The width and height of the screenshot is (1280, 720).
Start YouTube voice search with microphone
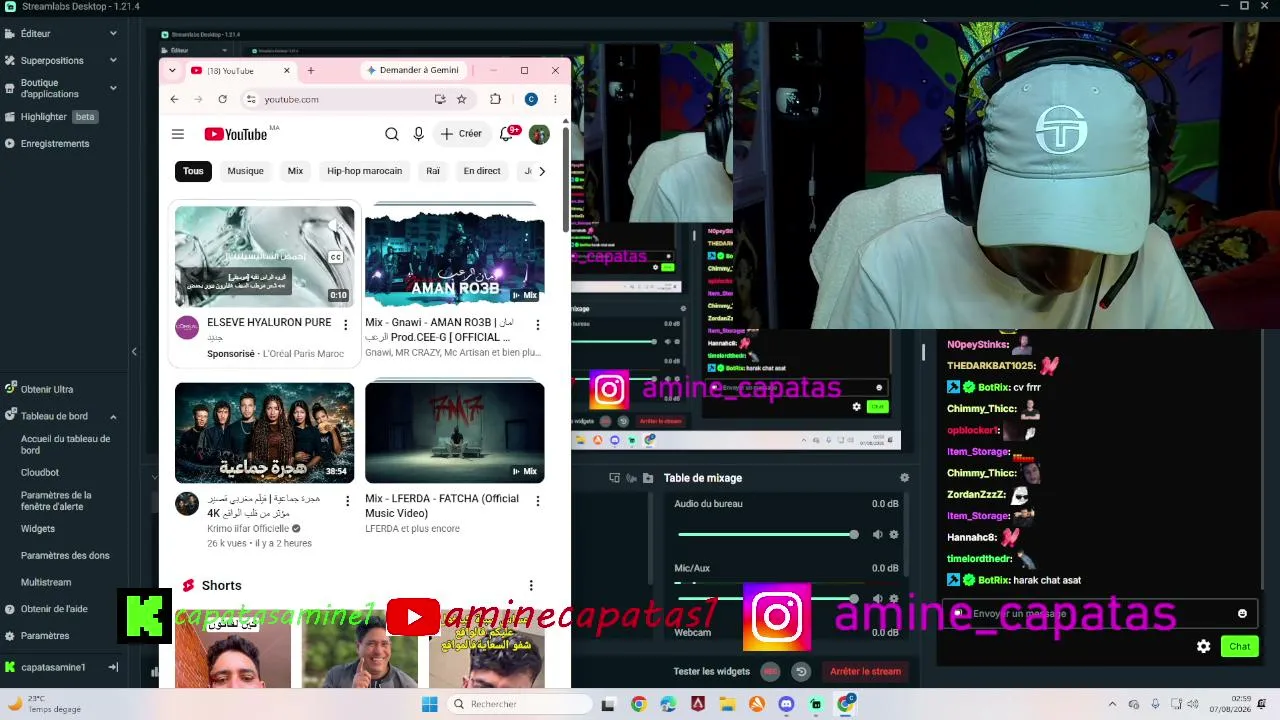point(419,134)
